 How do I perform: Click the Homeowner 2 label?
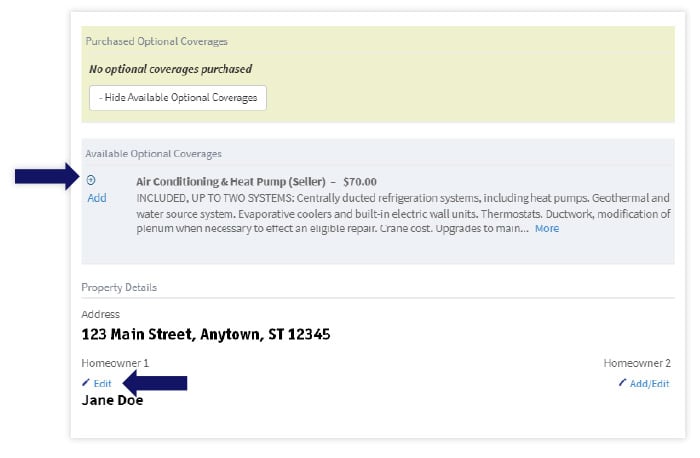click(x=637, y=363)
